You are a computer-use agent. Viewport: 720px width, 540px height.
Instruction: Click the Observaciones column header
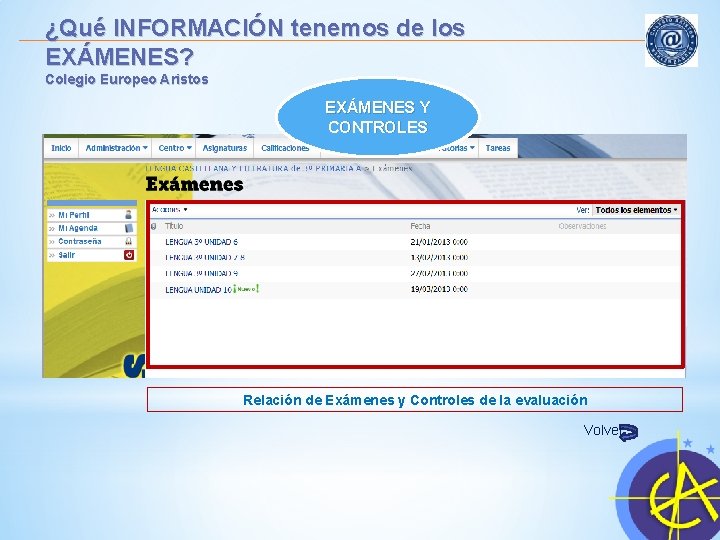(582, 226)
